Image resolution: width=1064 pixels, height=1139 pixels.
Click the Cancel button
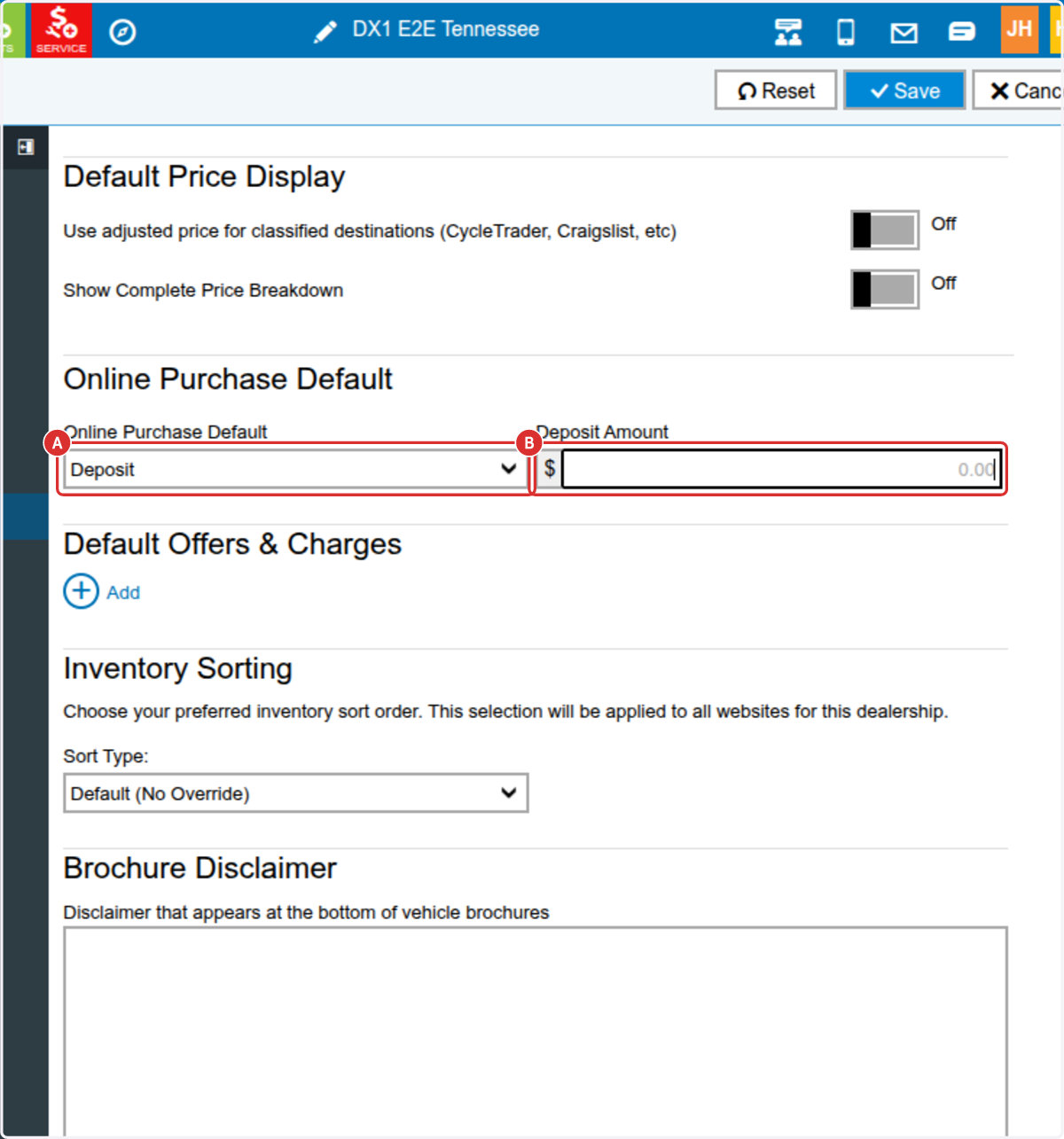coord(1019,90)
